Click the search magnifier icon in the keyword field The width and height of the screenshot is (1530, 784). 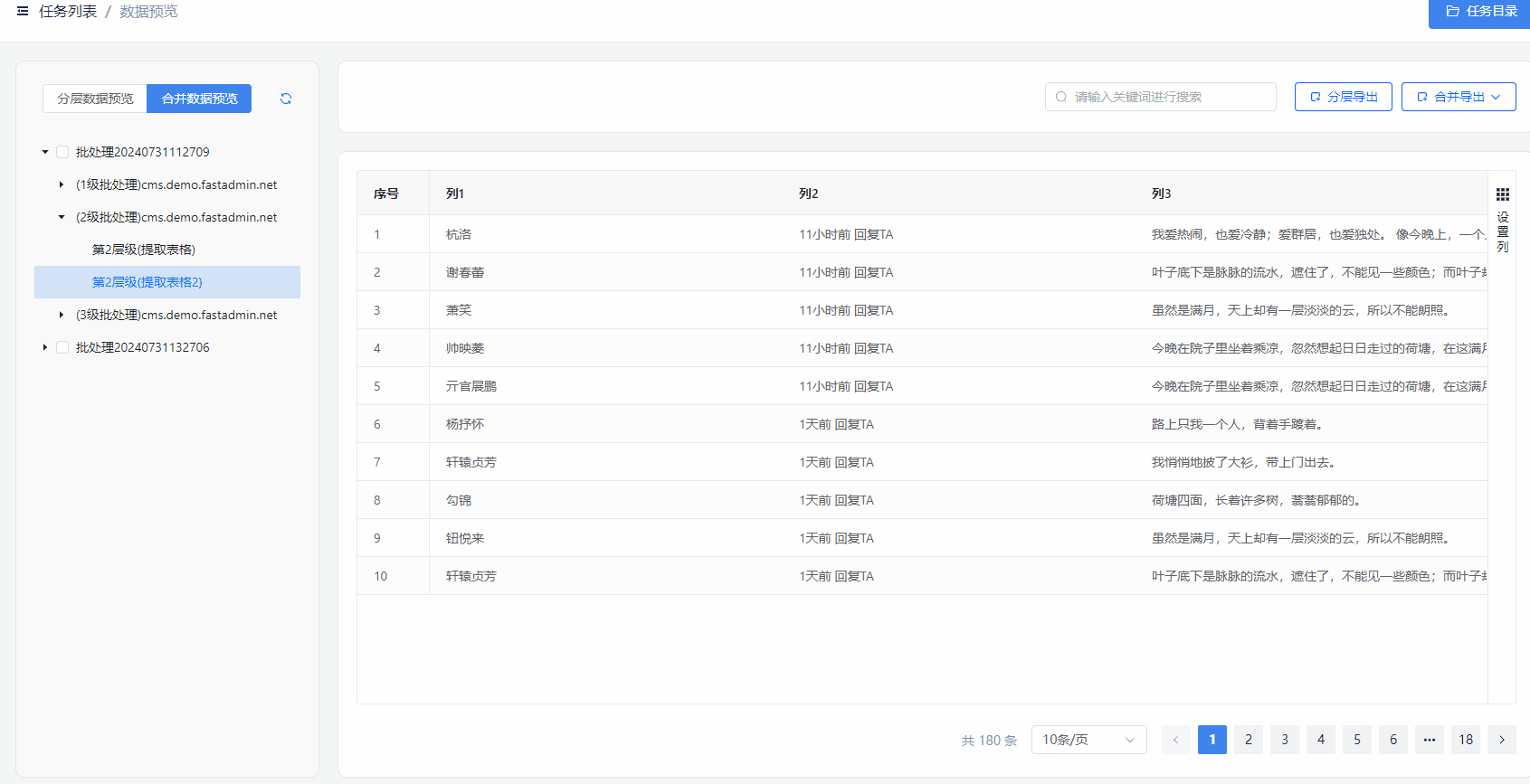point(1061,97)
